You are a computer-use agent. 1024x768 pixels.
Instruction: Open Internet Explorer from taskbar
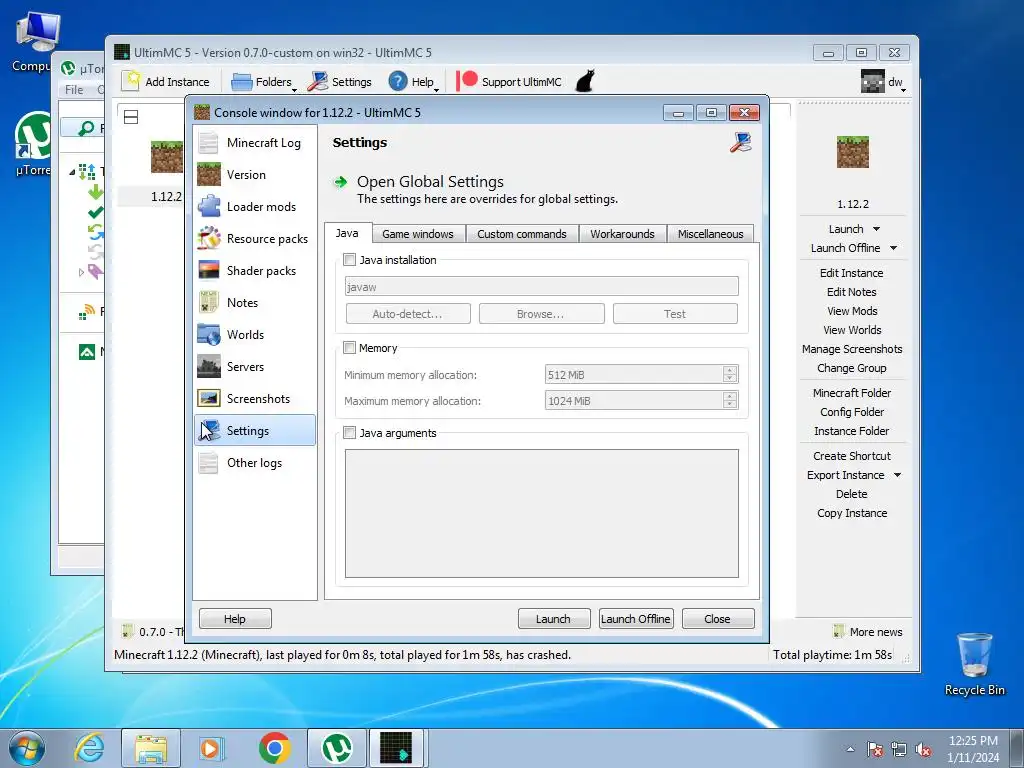coord(89,748)
